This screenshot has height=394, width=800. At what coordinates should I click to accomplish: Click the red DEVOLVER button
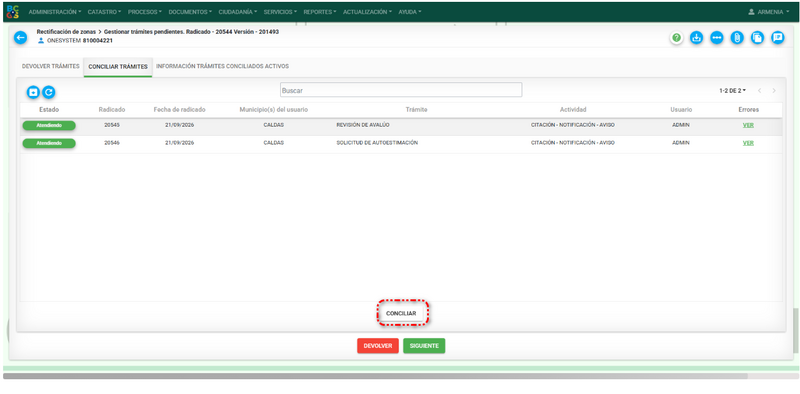(378, 346)
